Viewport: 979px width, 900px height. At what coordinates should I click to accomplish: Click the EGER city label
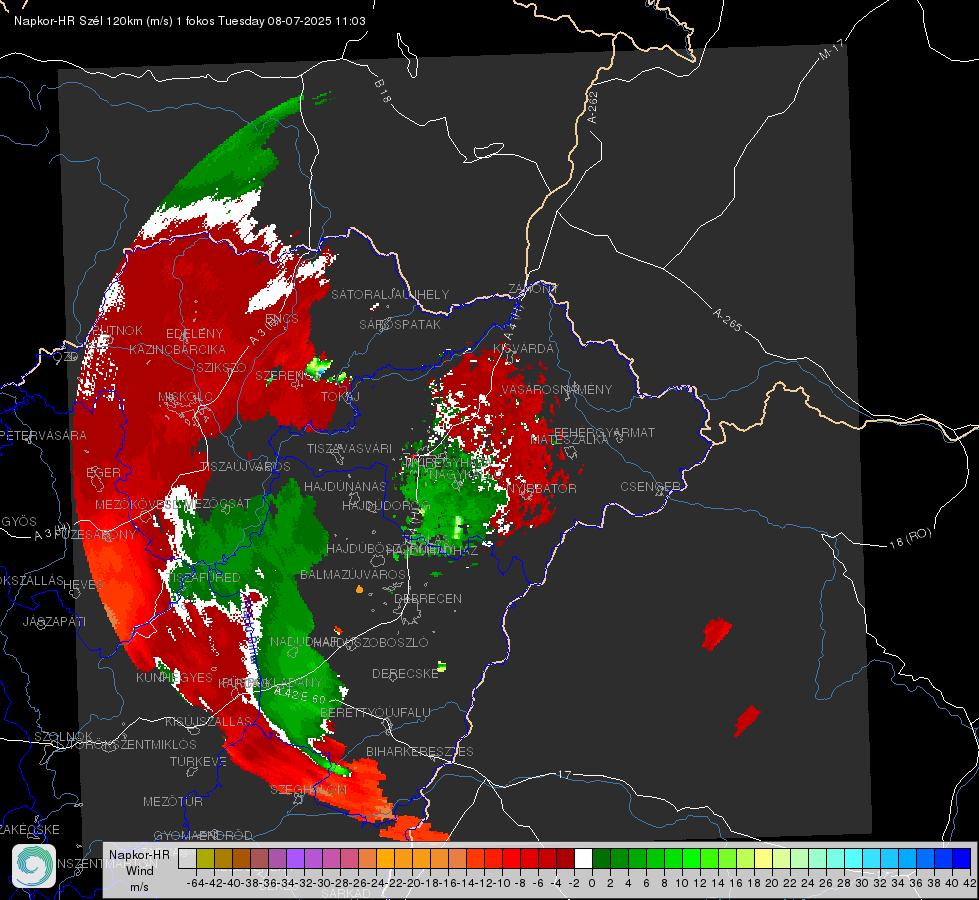click(x=104, y=472)
